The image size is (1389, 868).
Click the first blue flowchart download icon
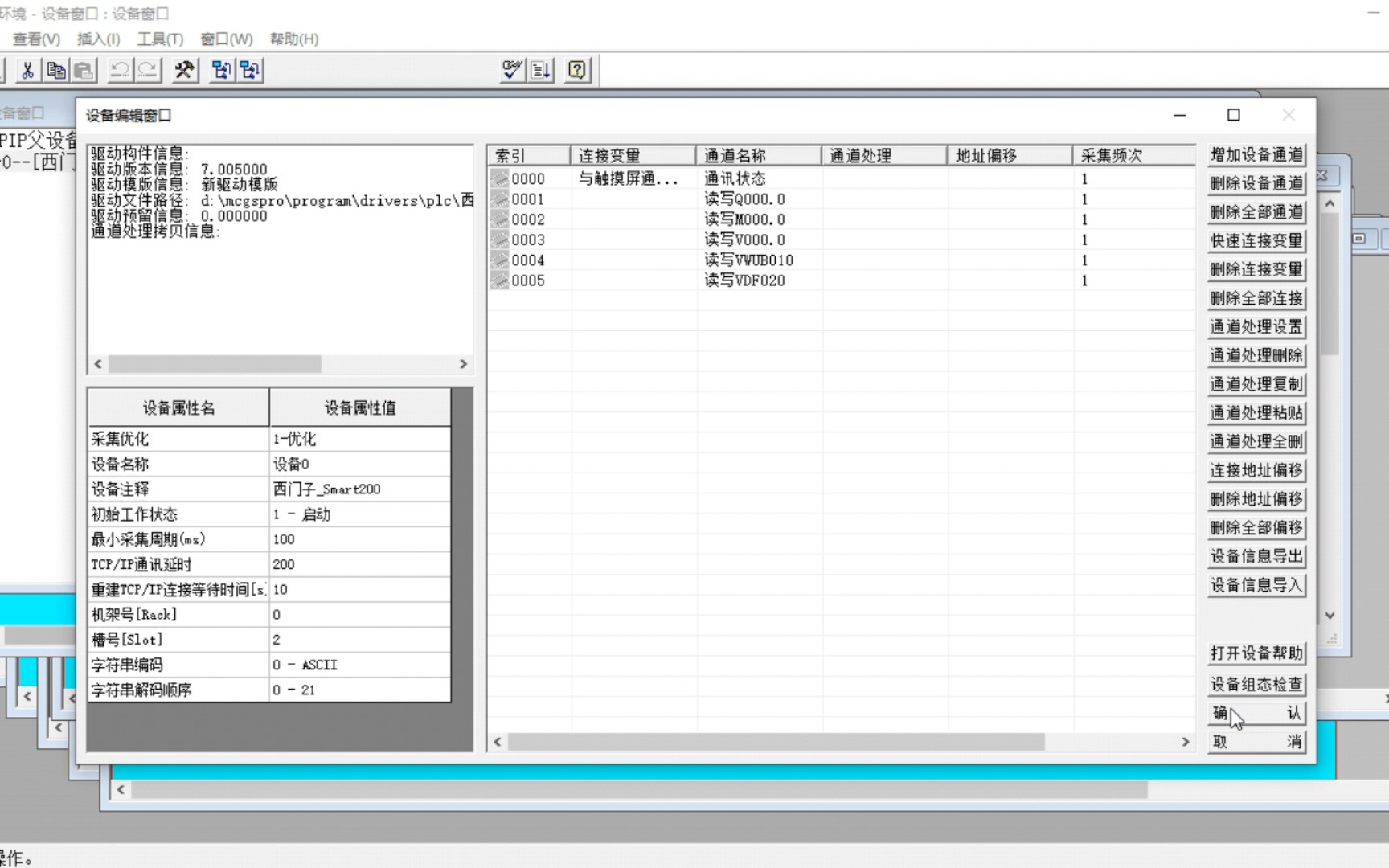coord(221,70)
